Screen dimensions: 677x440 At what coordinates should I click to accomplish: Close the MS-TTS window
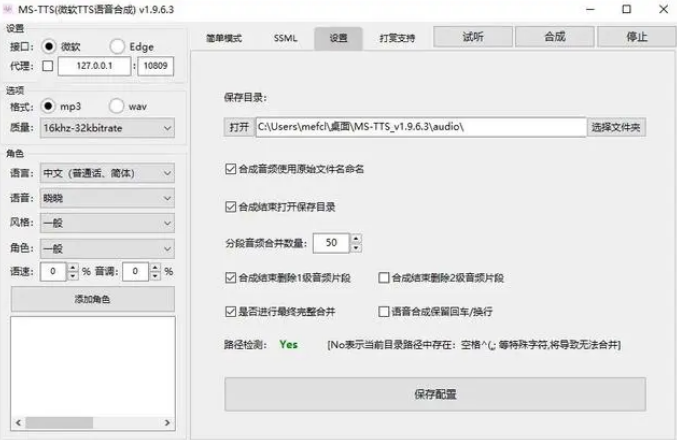tap(664, 9)
